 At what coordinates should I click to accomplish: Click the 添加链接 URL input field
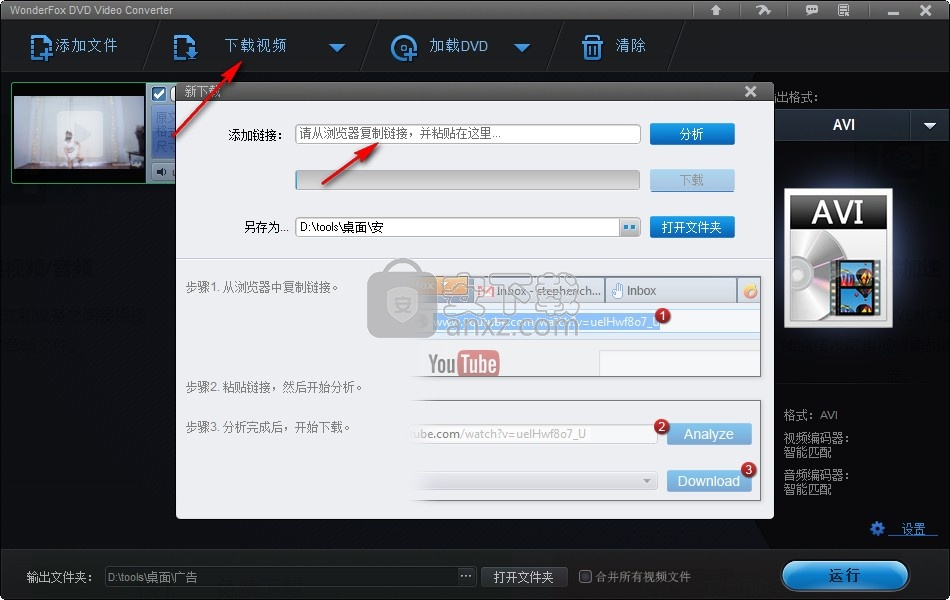click(x=468, y=134)
